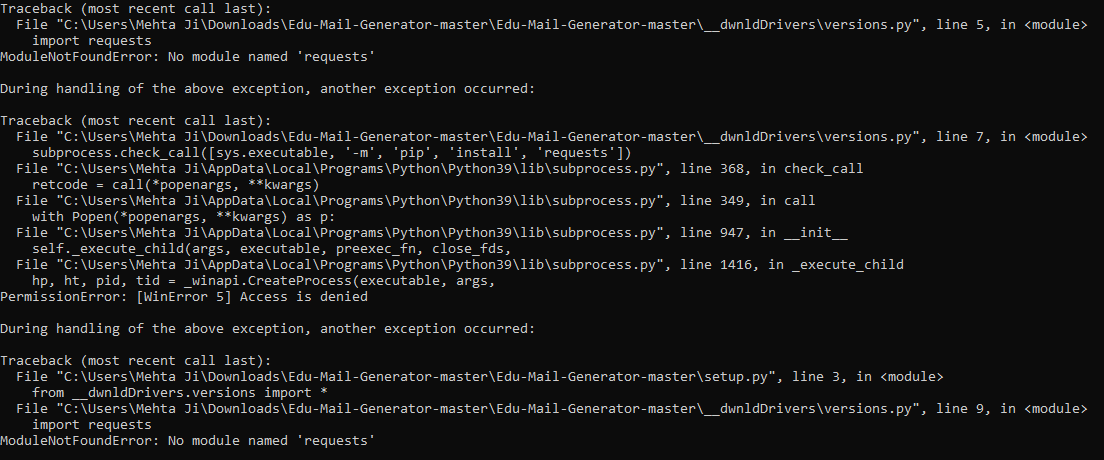The image size is (1104, 460).
Task: Click the '__dwnldDrivers.versions import *' code line
Action: 180,392
